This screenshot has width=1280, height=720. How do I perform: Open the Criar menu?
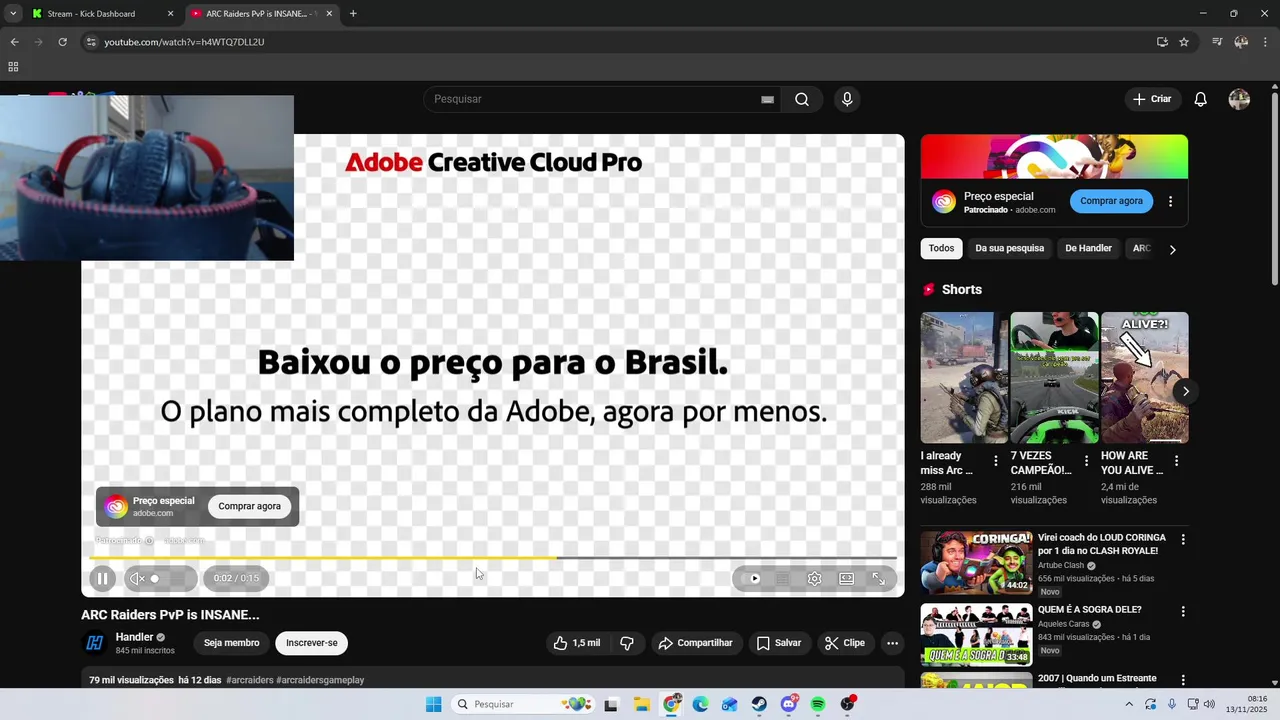(x=1152, y=99)
